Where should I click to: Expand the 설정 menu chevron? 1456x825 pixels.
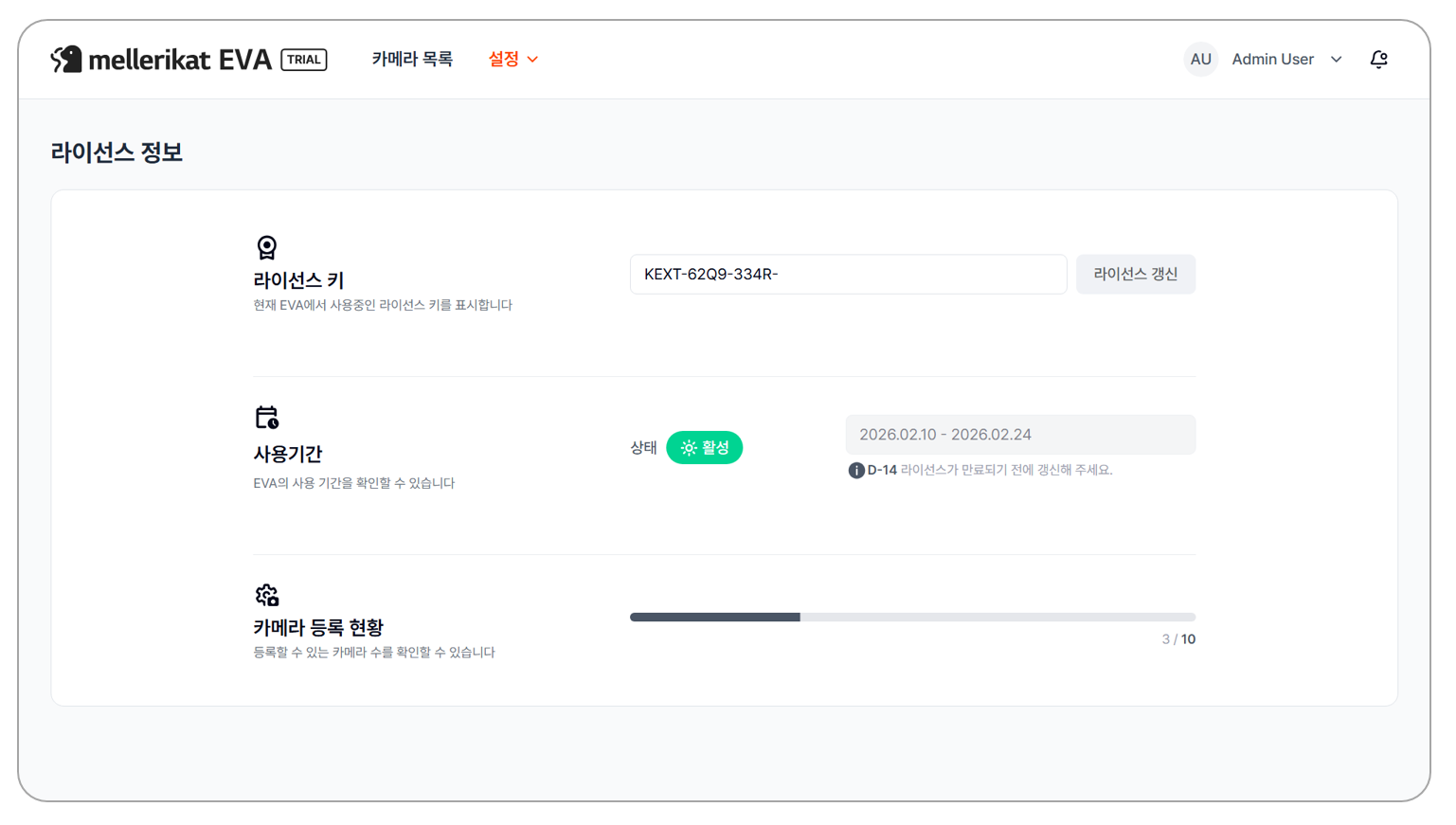point(533,60)
